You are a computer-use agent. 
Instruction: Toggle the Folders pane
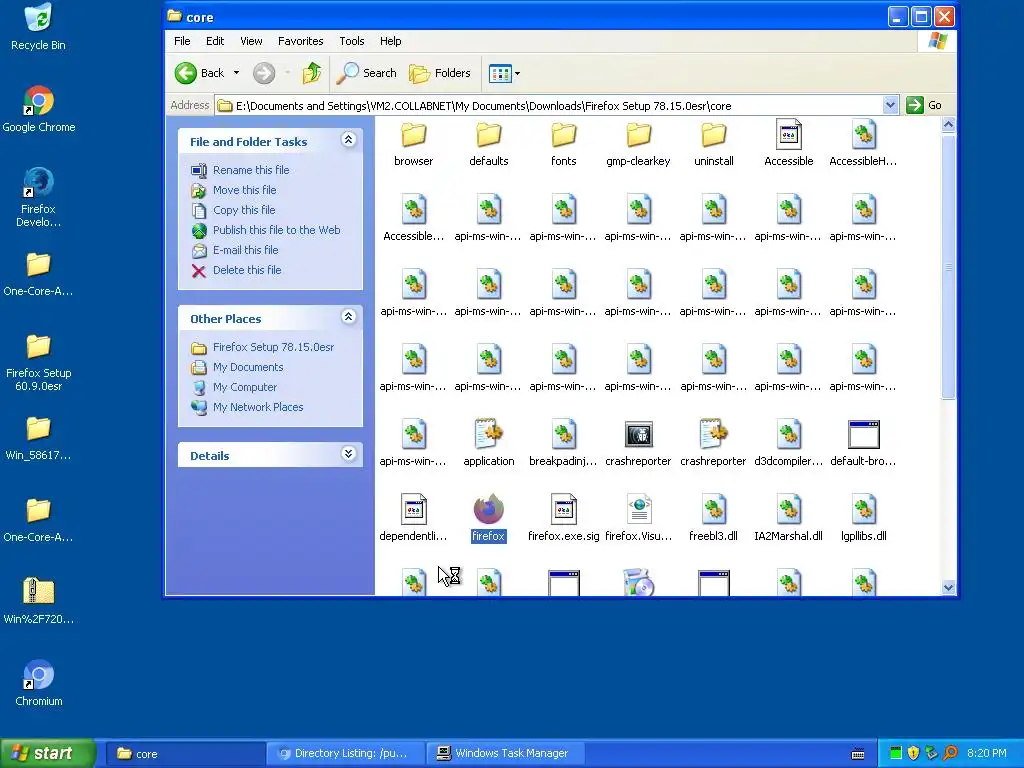click(x=440, y=73)
